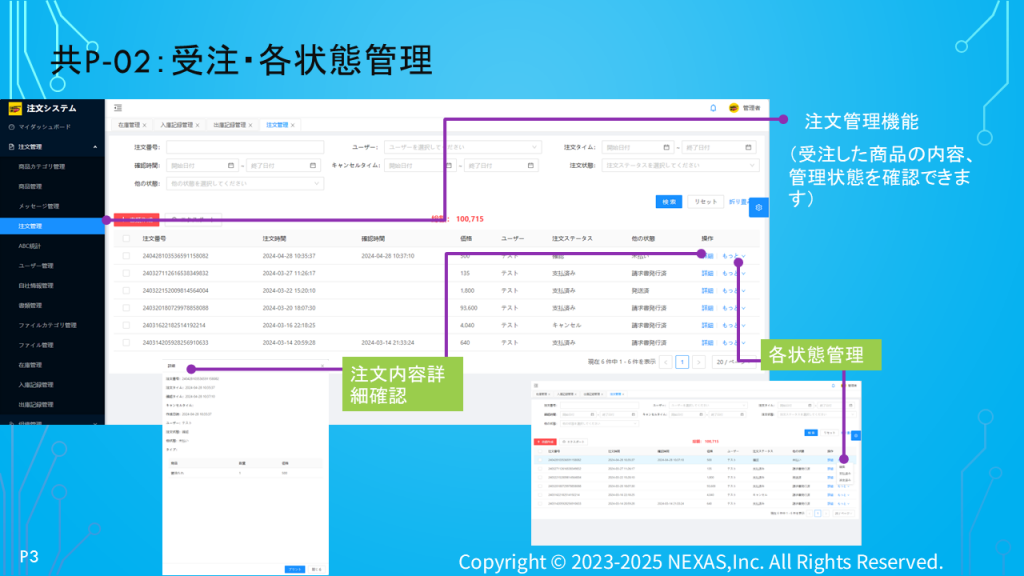Click calendar icon in 確認時間 start date
The height and width of the screenshot is (576, 1024).
(x=231, y=165)
